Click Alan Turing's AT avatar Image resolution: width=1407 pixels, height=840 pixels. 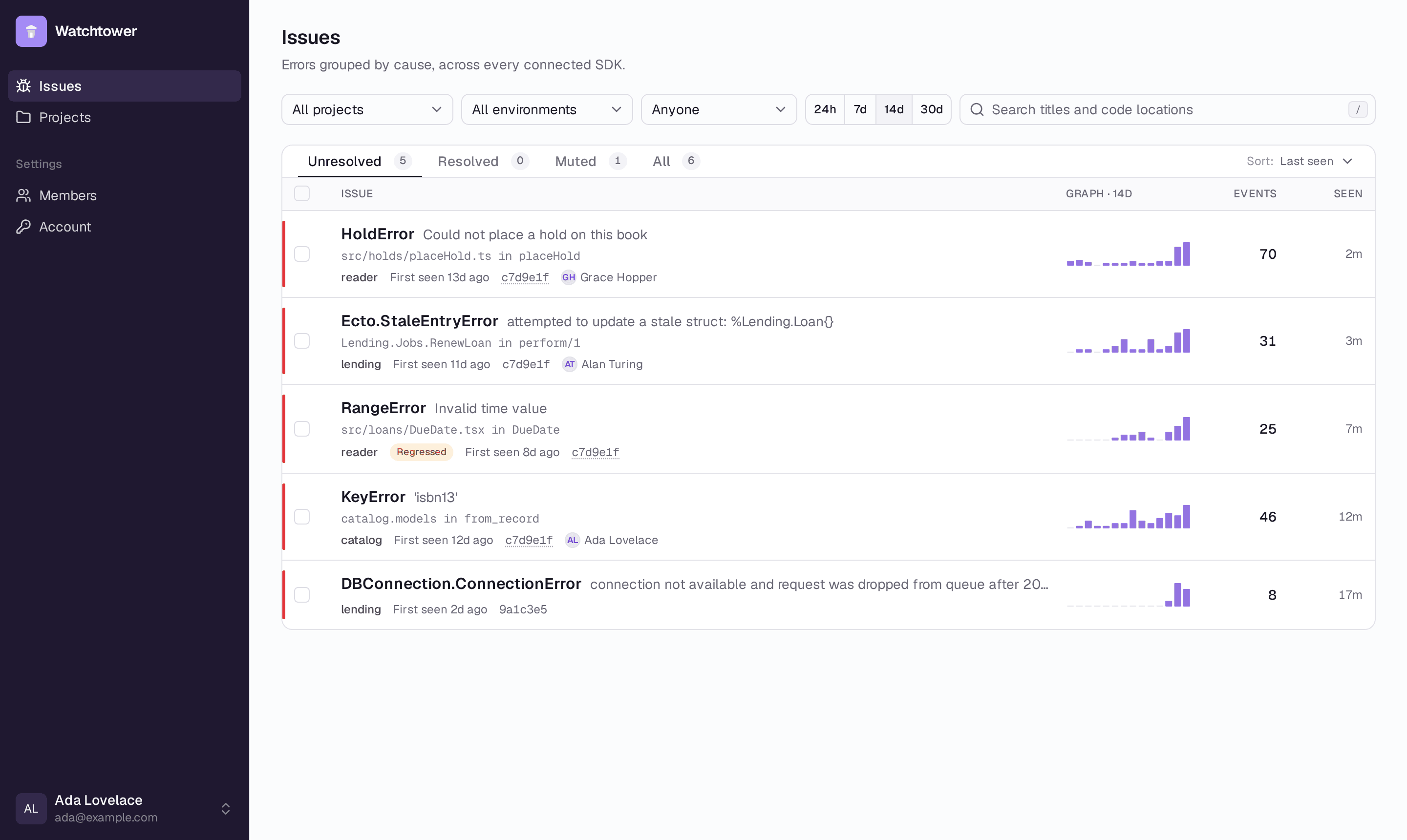570,364
